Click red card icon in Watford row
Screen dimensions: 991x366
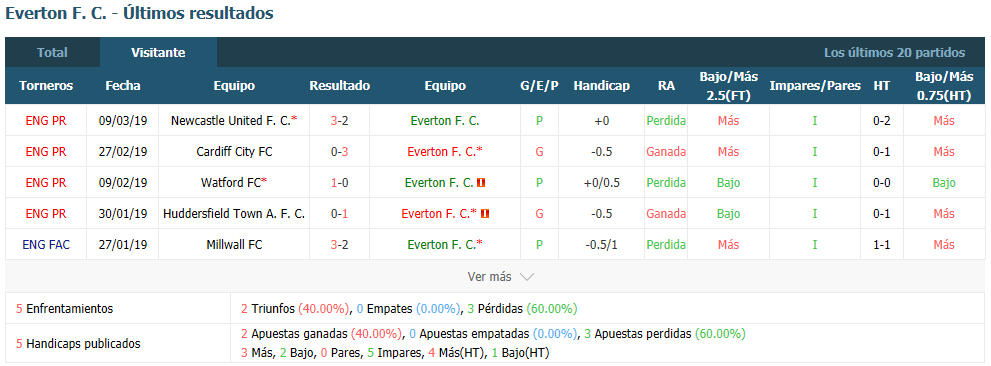(x=482, y=183)
